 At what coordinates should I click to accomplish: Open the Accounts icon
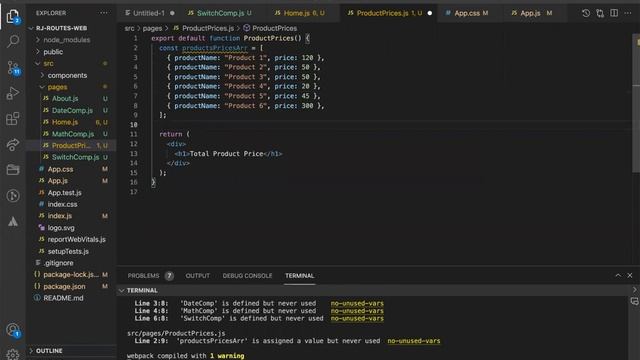[x=13, y=330]
